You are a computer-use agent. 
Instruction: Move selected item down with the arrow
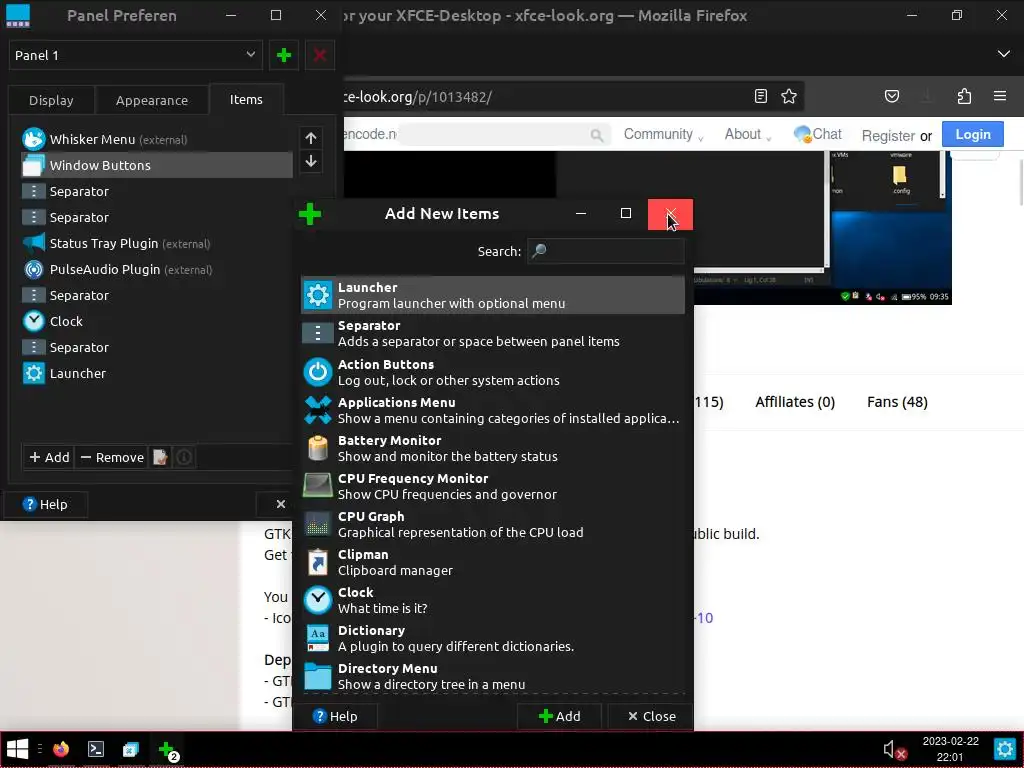(311, 161)
